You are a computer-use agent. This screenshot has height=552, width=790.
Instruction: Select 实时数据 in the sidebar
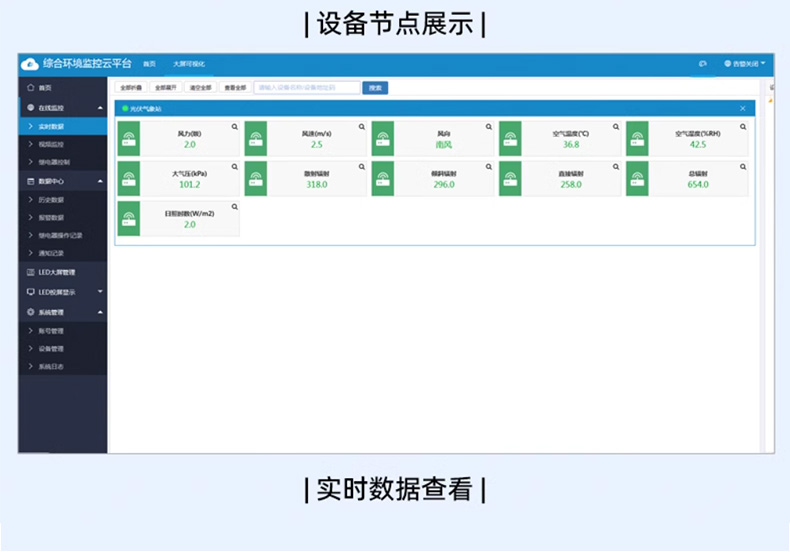pos(62,126)
